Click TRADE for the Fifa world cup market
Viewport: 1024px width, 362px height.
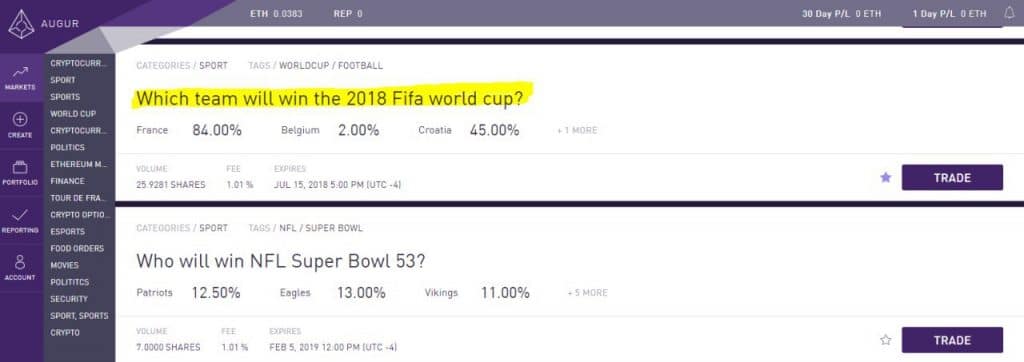pos(952,178)
